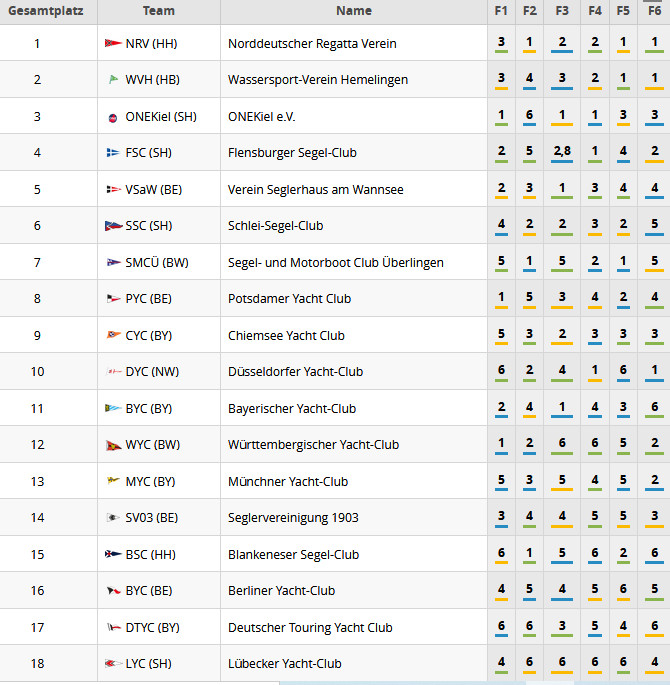Image resolution: width=670 pixels, height=685 pixels.
Task: Click the ONEKiel (SH) round logo icon
Action: [112, 117]
